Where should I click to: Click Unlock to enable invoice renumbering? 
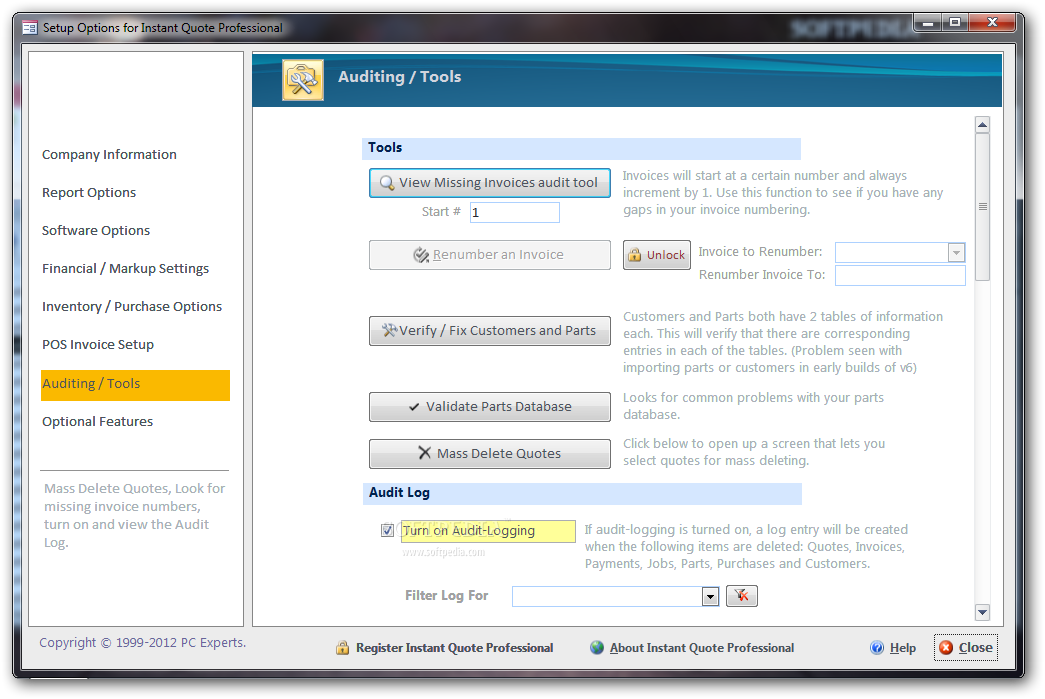coord(656,255)
